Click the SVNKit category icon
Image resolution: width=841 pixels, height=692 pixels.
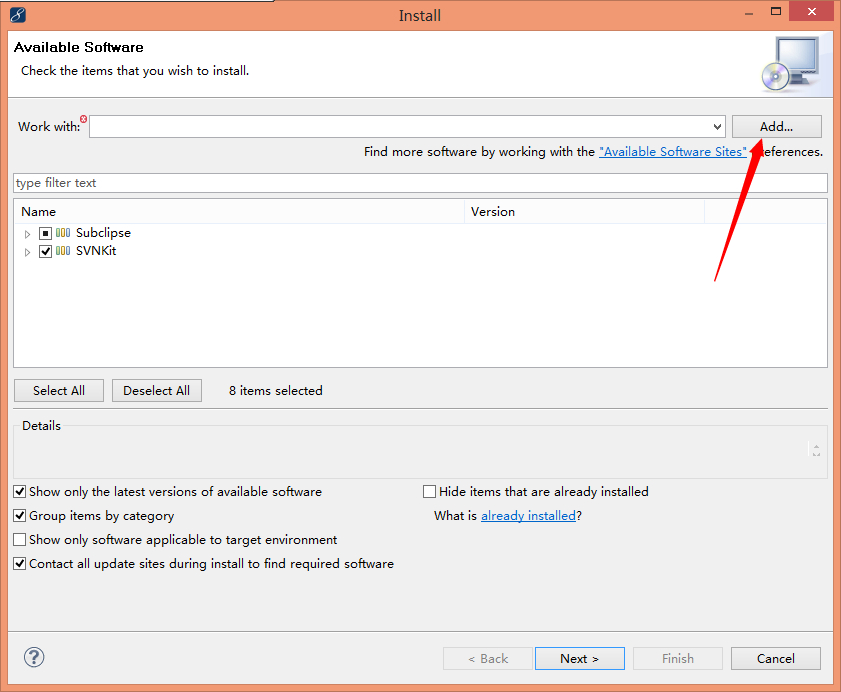pyautogui.click(x=63, y=251)
